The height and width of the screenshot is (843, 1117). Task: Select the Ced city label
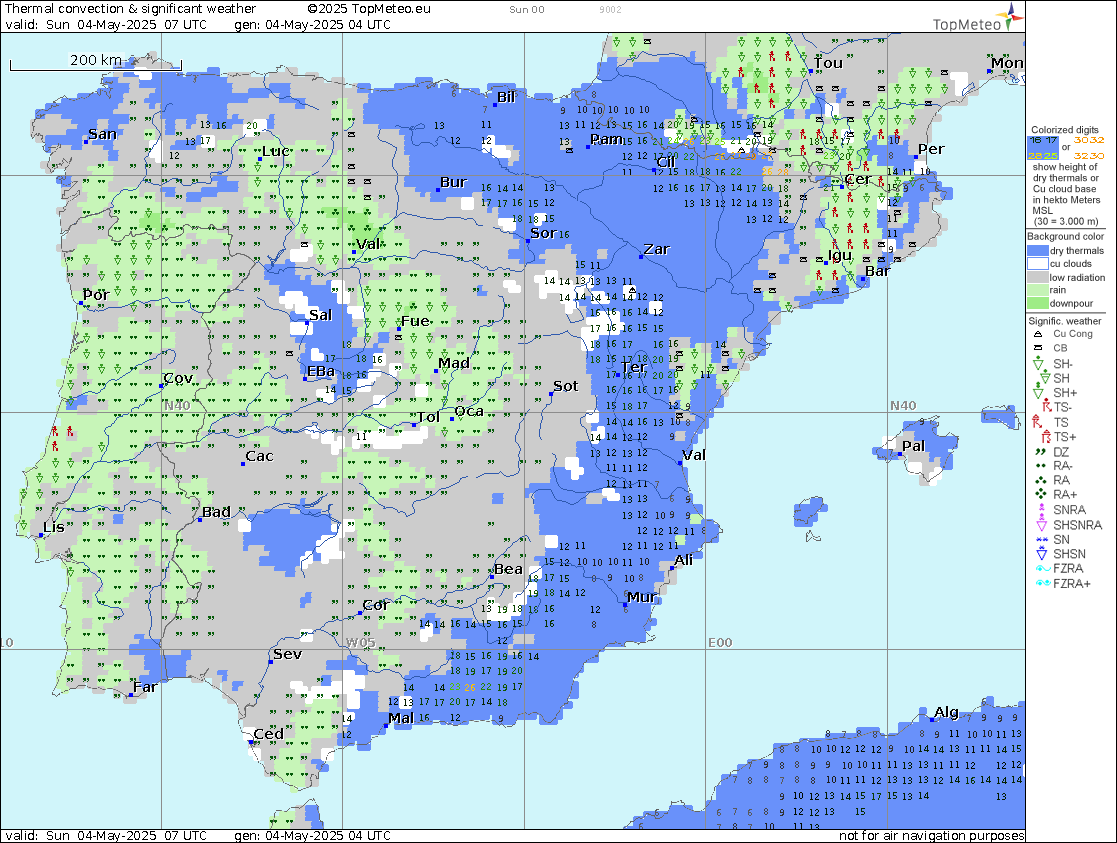[x=269, y=734]
